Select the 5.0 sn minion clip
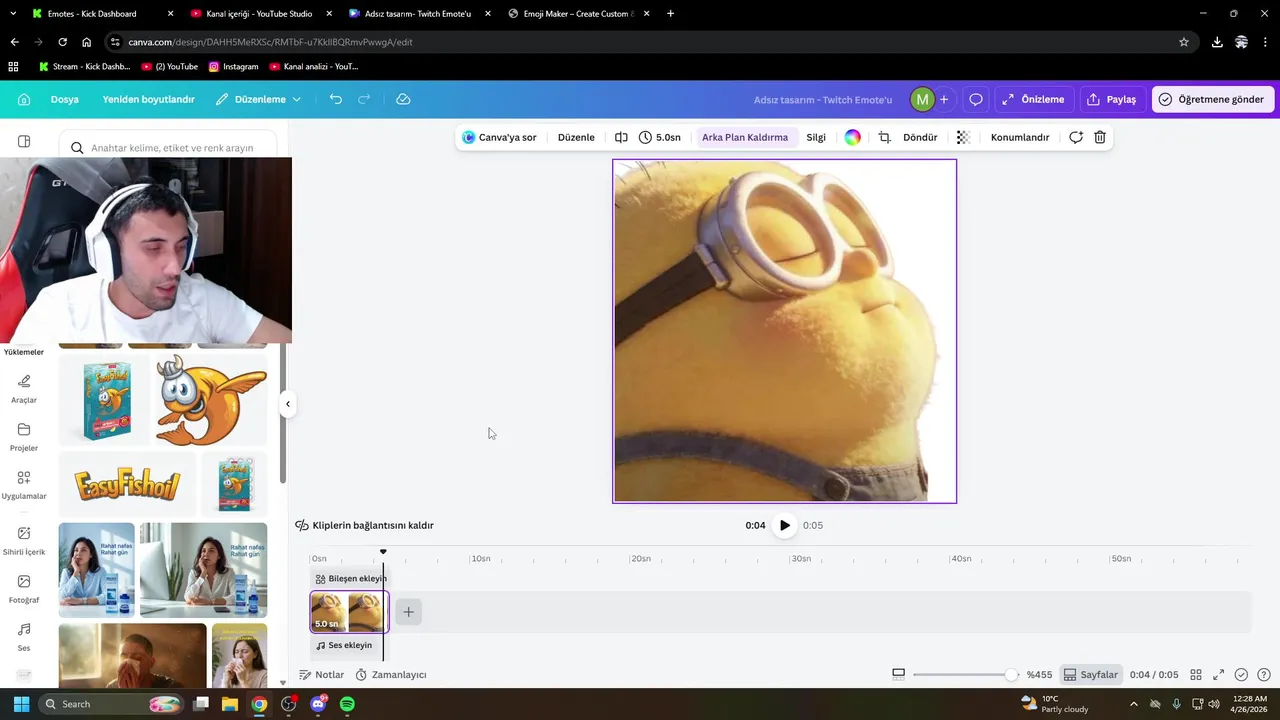Viewport: 1280px width, 720px height. click(349, 612)
